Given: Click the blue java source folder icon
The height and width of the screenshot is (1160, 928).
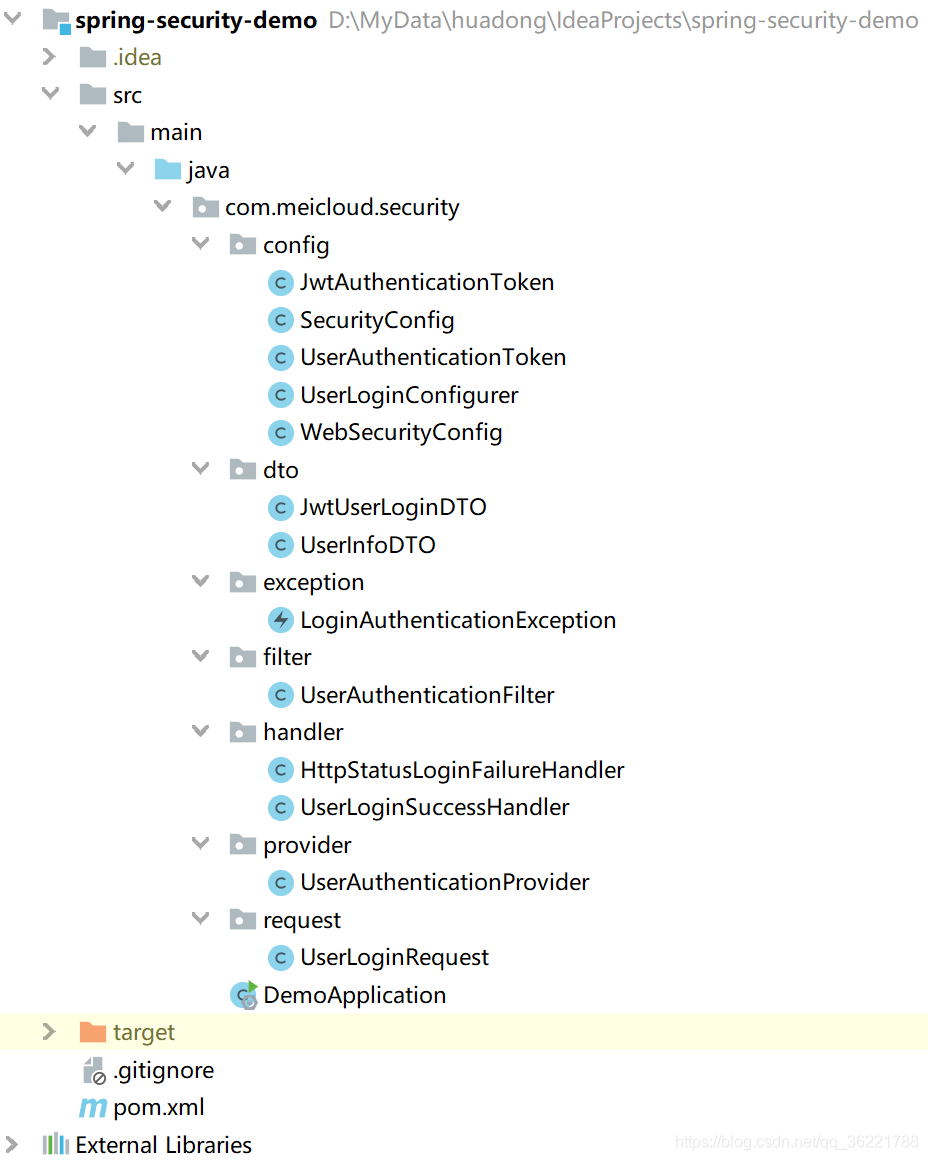Looking at the screenshot, I should [168, 169].
